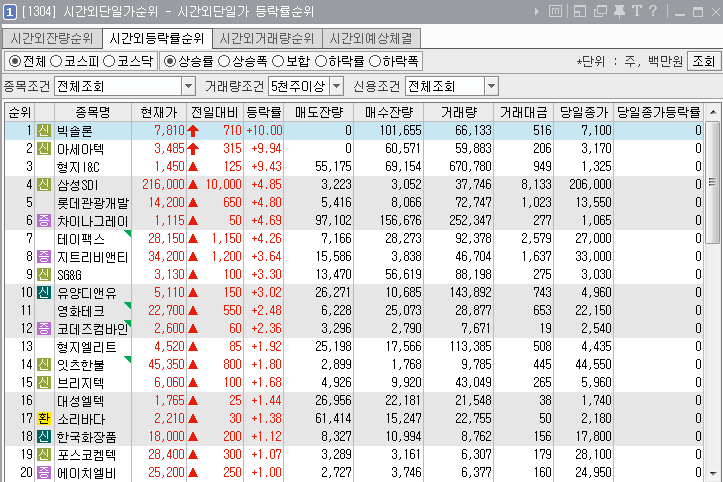
Task: Click the vertical scrollbar thumb
Action: click(x=713, y=182)
